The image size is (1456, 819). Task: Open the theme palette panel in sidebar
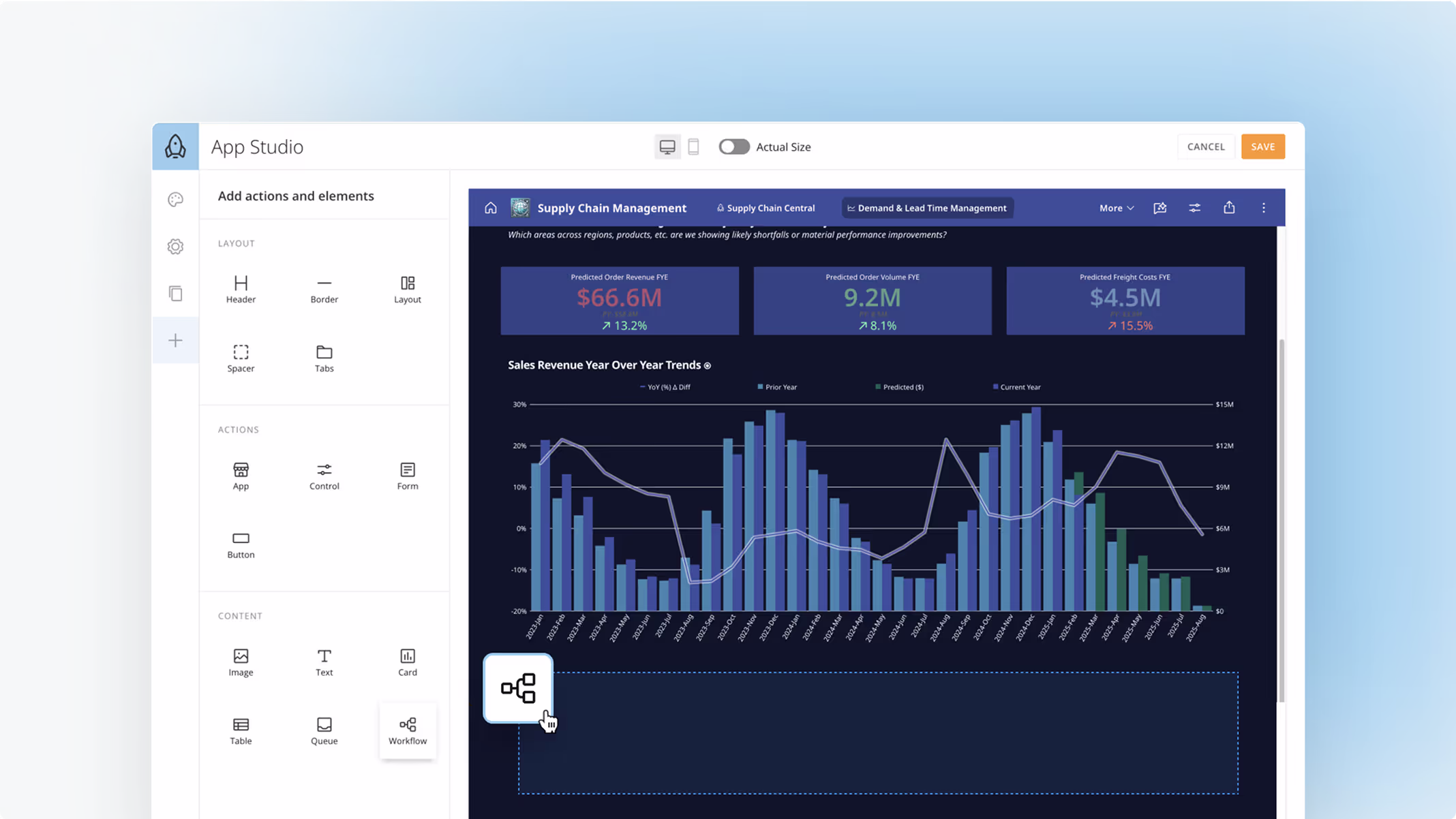pyautogui.click(x=175, y=199)
